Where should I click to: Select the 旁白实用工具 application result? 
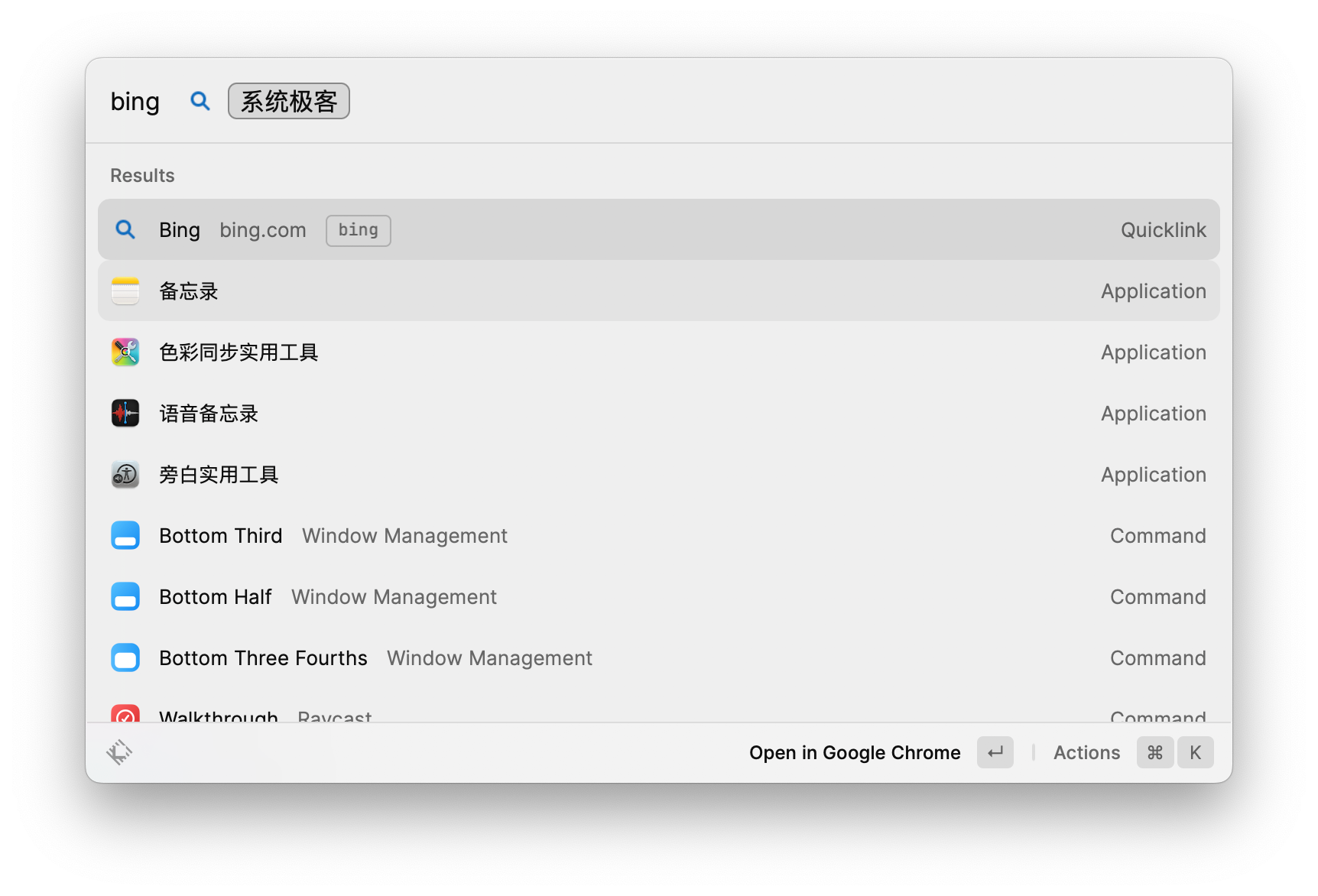[659, 474]
